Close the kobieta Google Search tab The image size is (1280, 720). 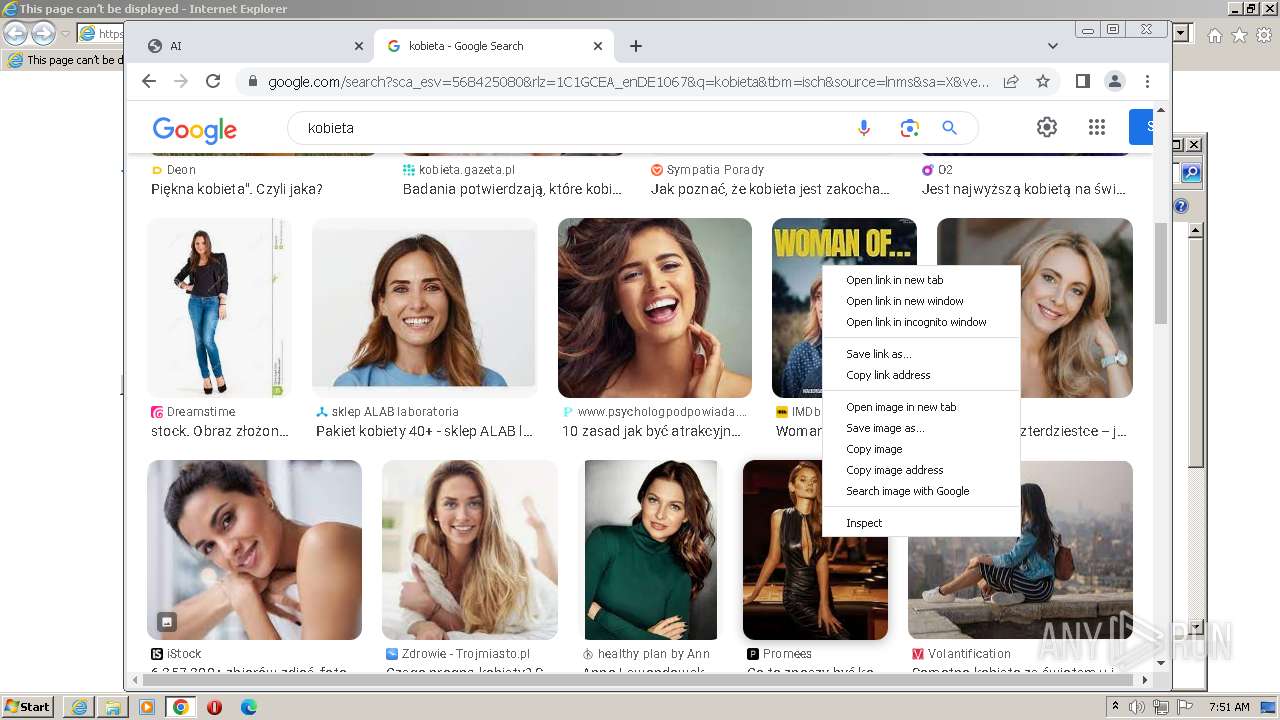pos(598,46)
